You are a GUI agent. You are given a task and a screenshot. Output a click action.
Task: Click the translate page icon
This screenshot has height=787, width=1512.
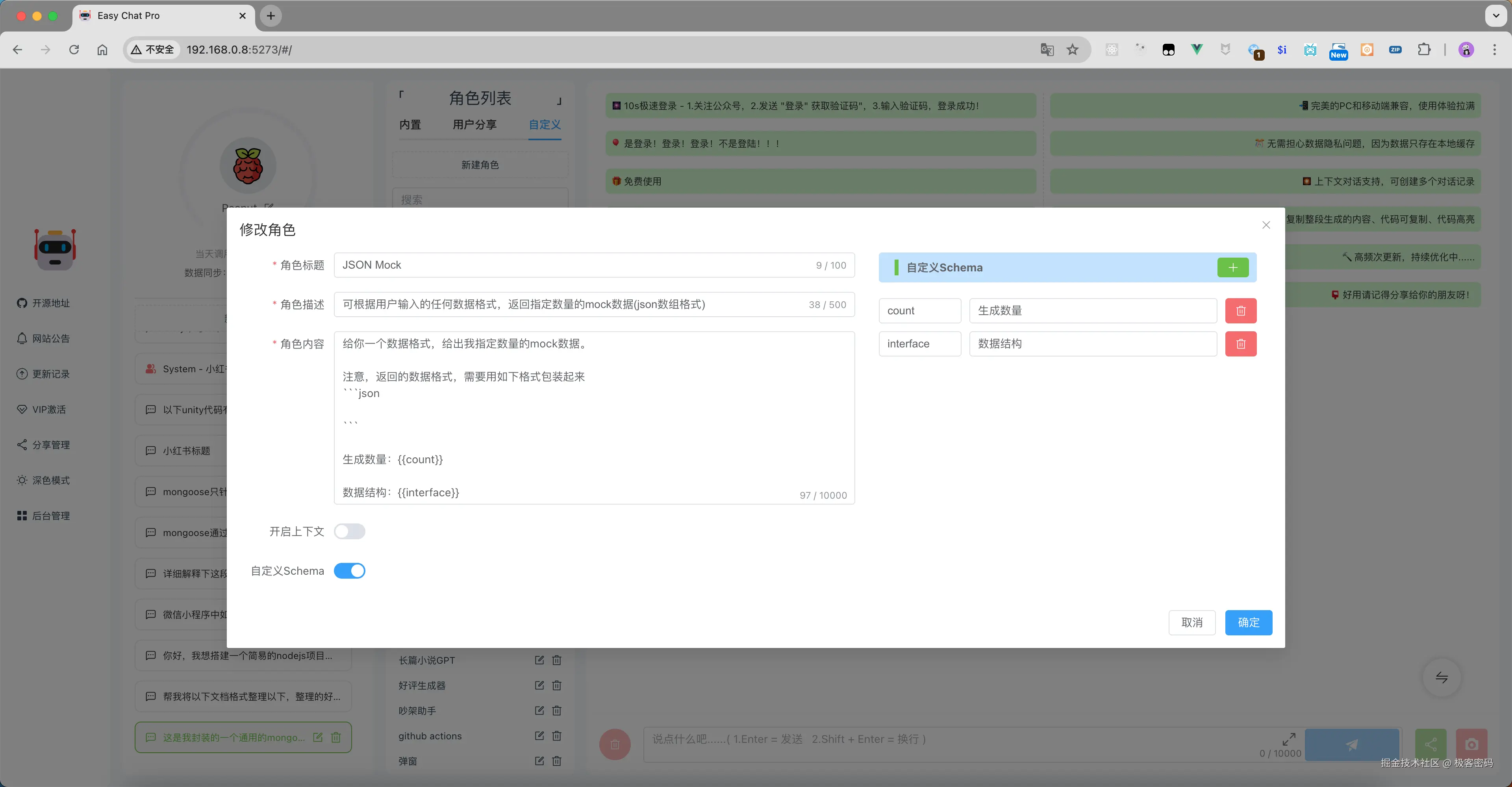click(x=1047, y=49)
